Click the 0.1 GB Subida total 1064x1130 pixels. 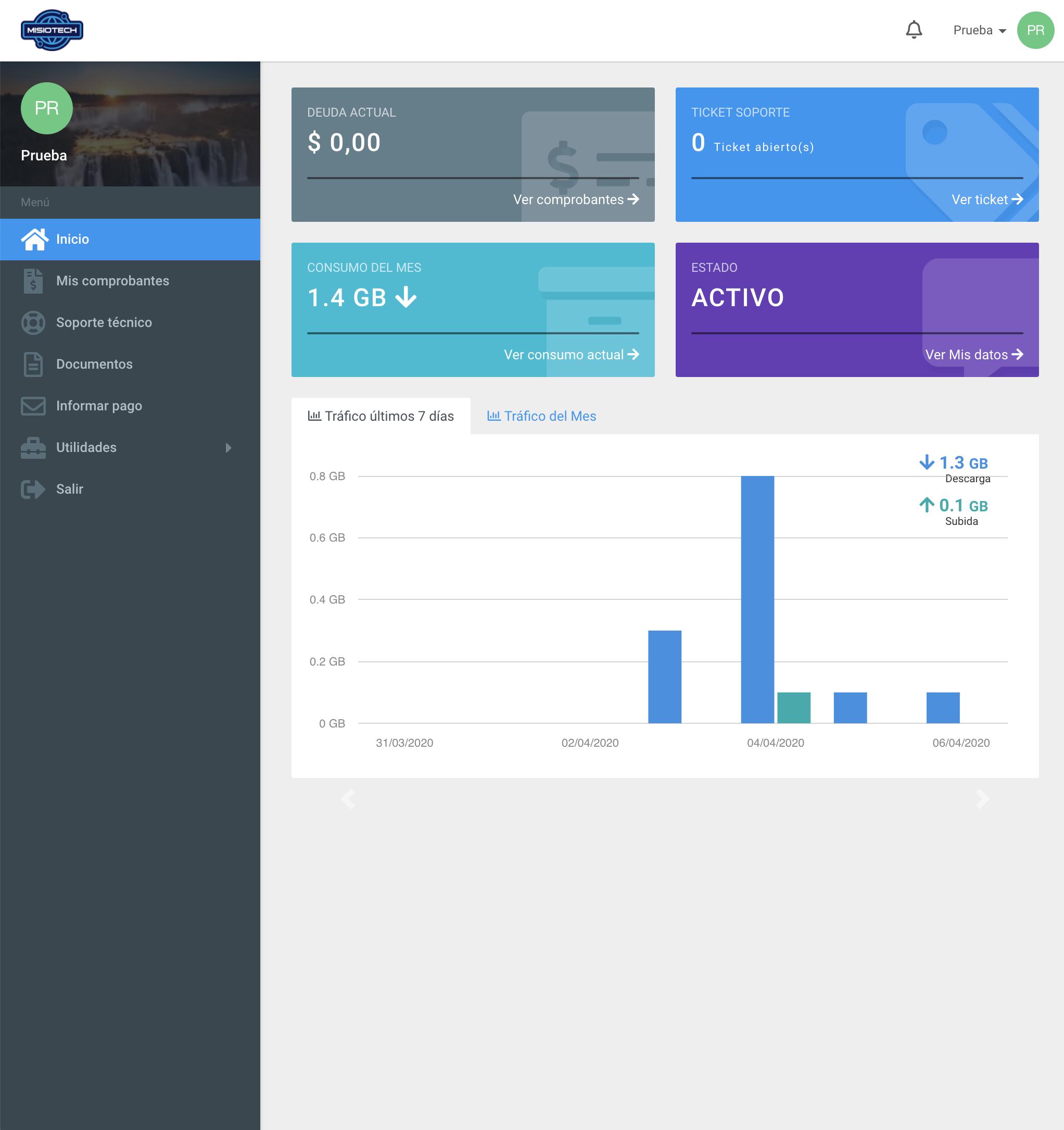pyautogui.click(x=964, y=506)
